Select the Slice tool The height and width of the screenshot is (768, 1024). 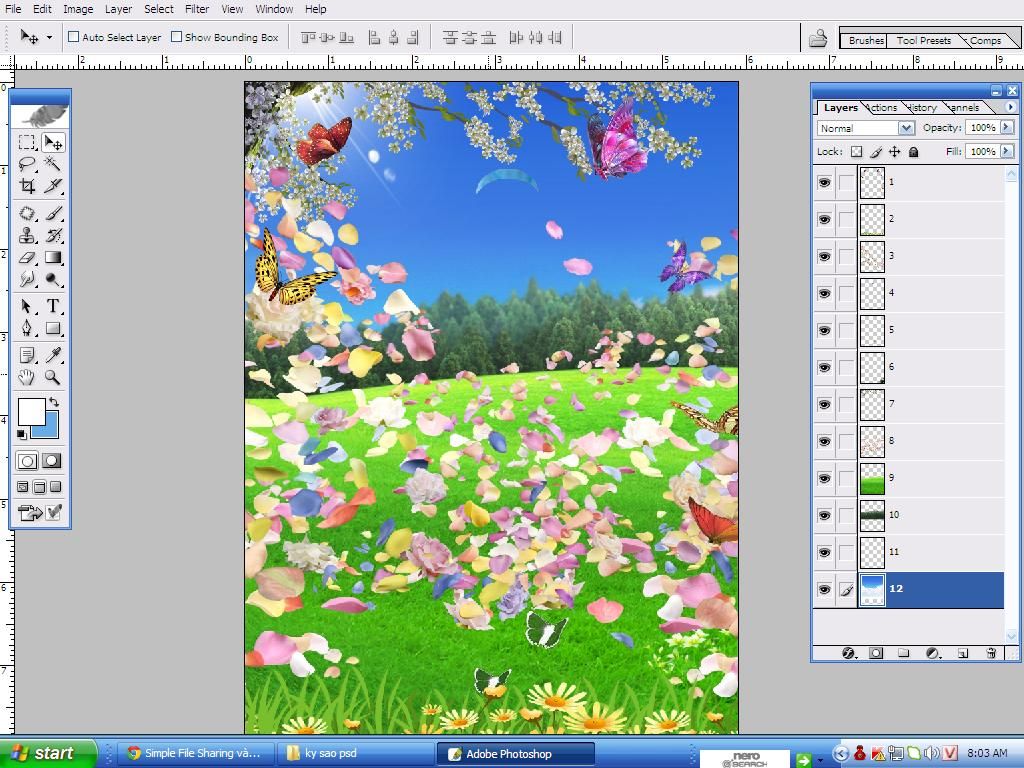coord(53,186)
